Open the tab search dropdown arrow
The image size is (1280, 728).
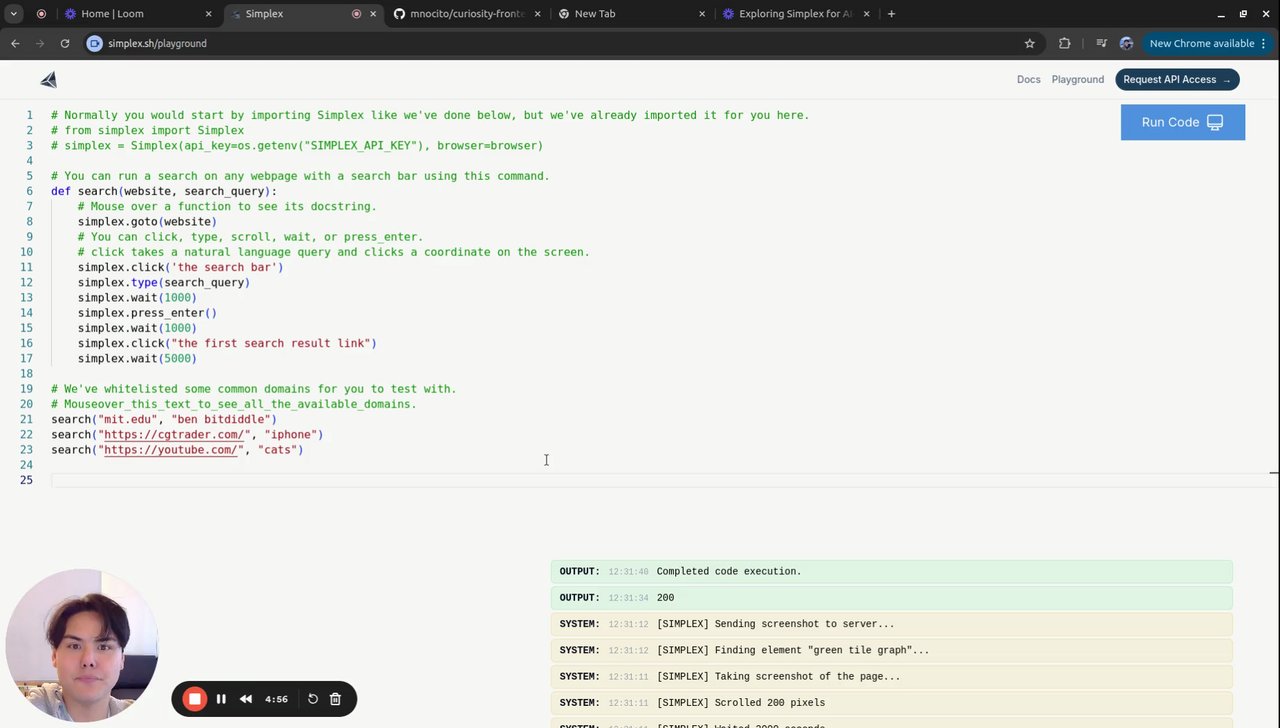click(x=14, y=14)
